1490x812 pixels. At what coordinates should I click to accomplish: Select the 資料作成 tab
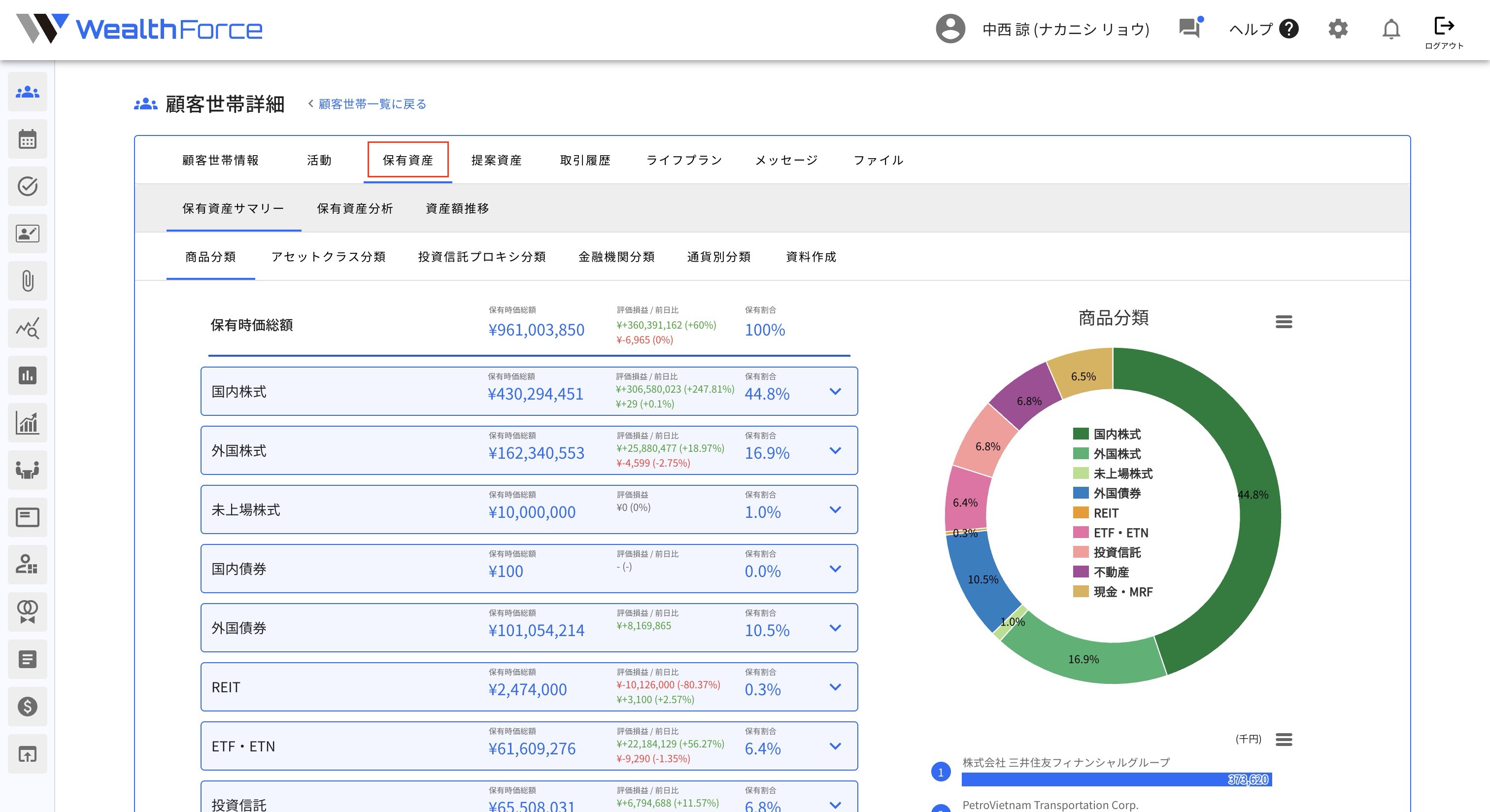811,257
